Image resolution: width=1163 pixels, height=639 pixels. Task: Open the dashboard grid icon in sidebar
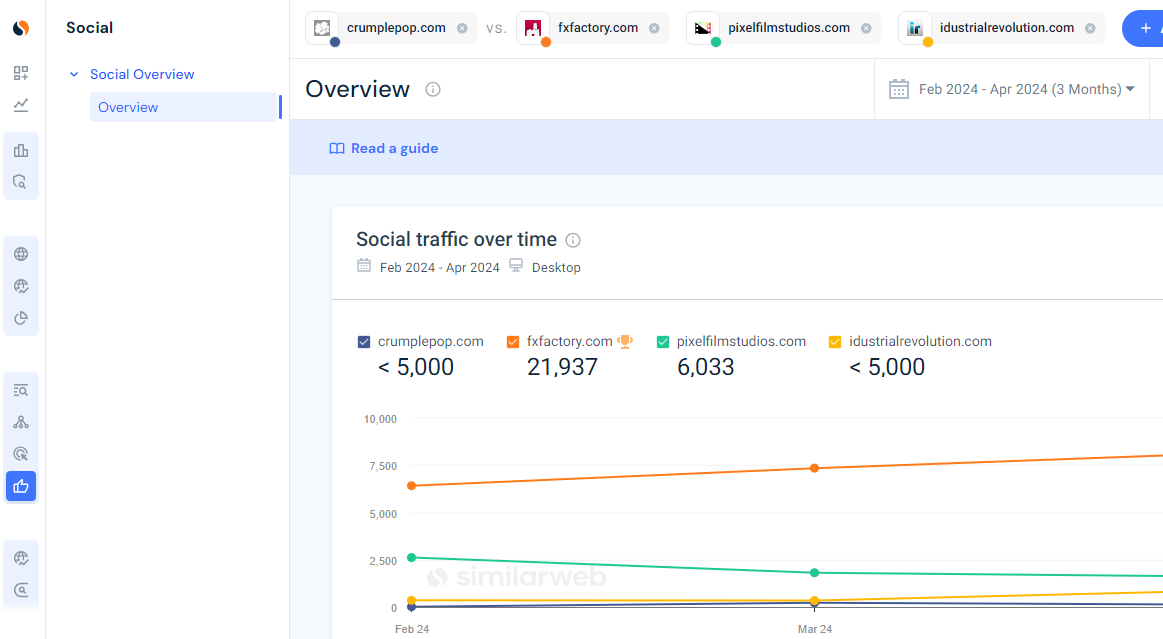click(21, 73)
